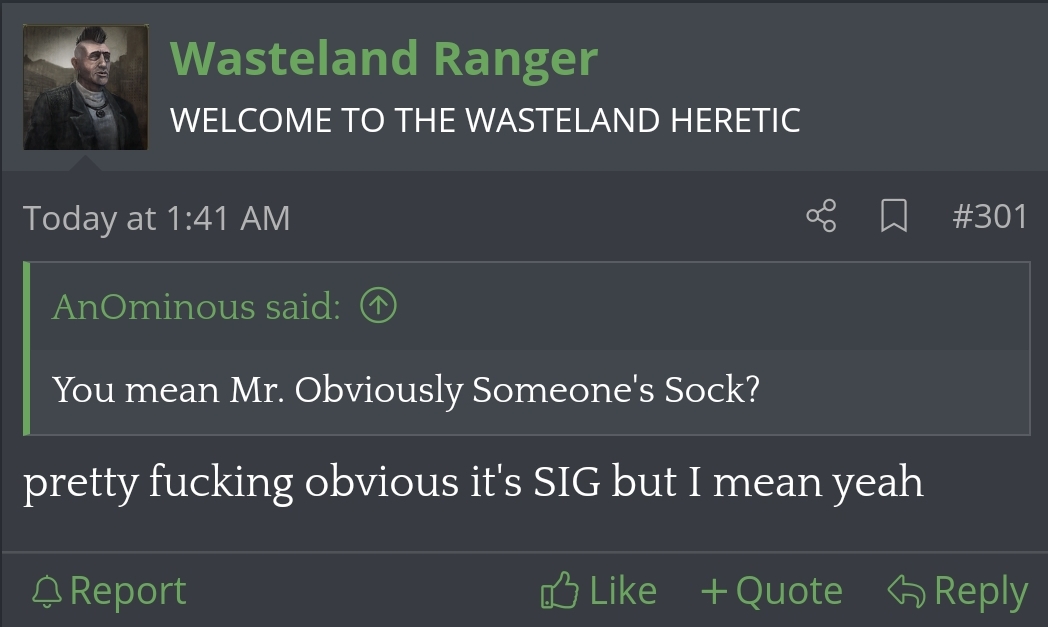Bookmark post #301 with the bookmark icon
The height and width of the screenshot is (627, 1048).
[x=893, y=216]
